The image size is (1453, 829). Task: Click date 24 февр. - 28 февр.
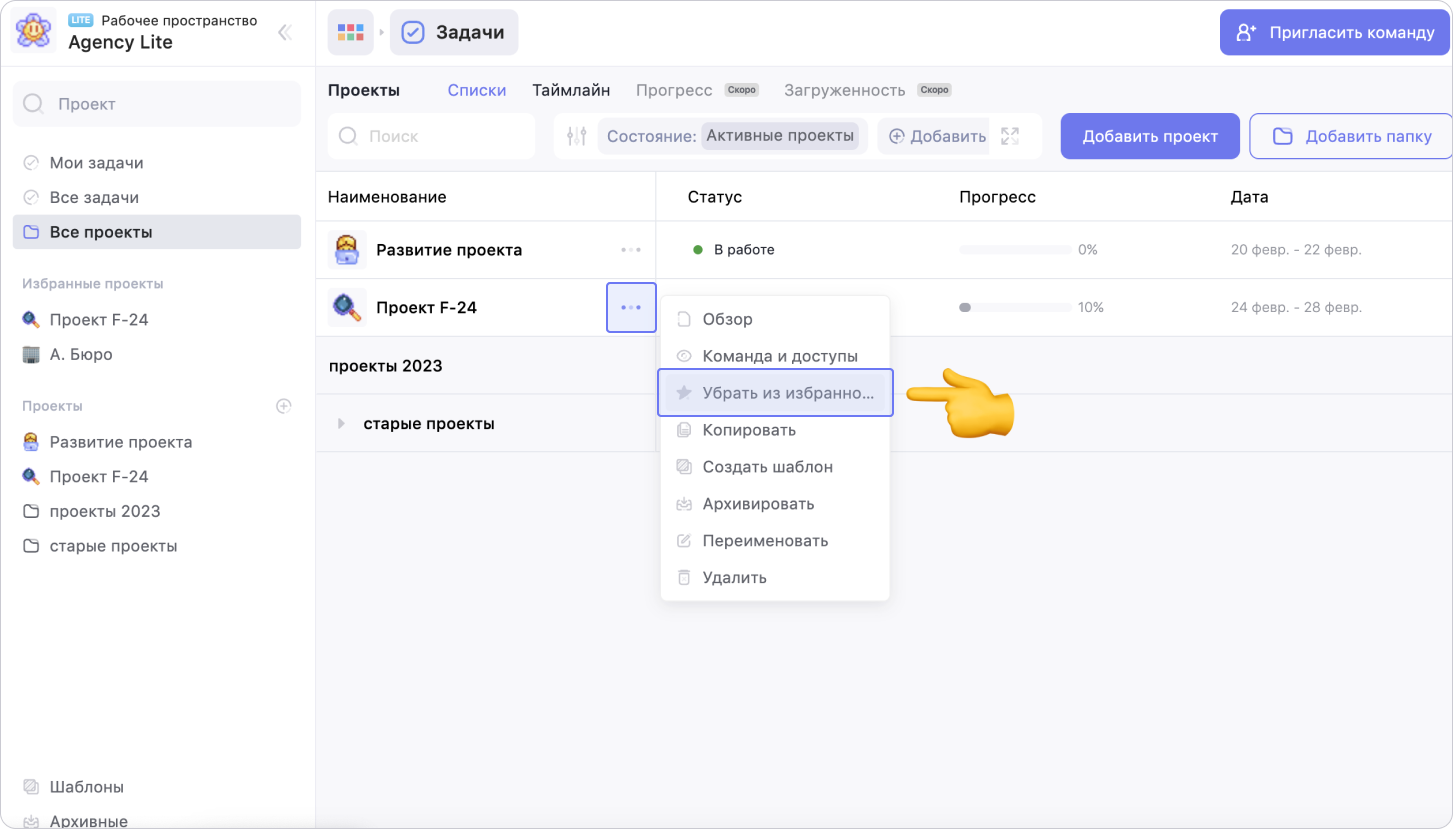coord(1296,308)
